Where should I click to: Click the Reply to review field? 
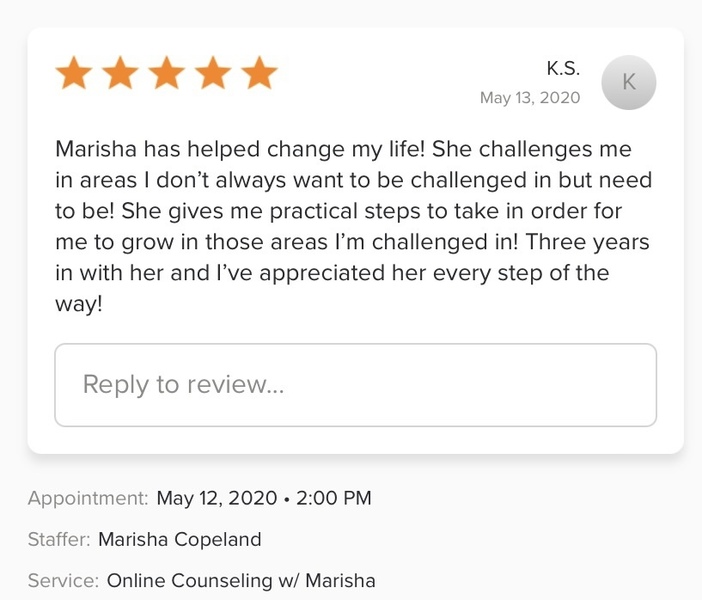point(355,385)
